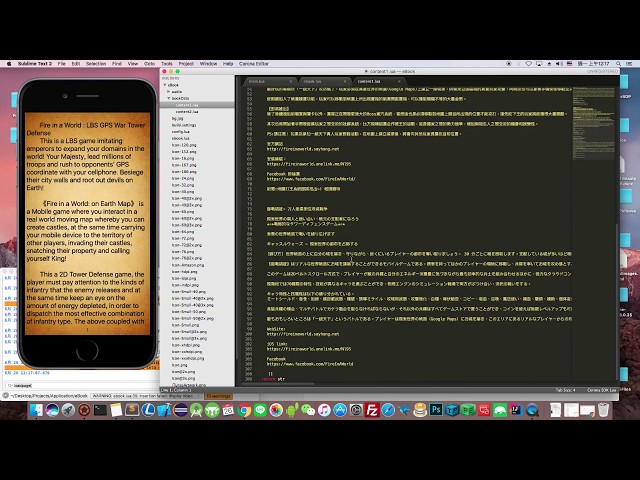Open Android Studio from the Dock

pyautogui.click(x=196, y=410)
